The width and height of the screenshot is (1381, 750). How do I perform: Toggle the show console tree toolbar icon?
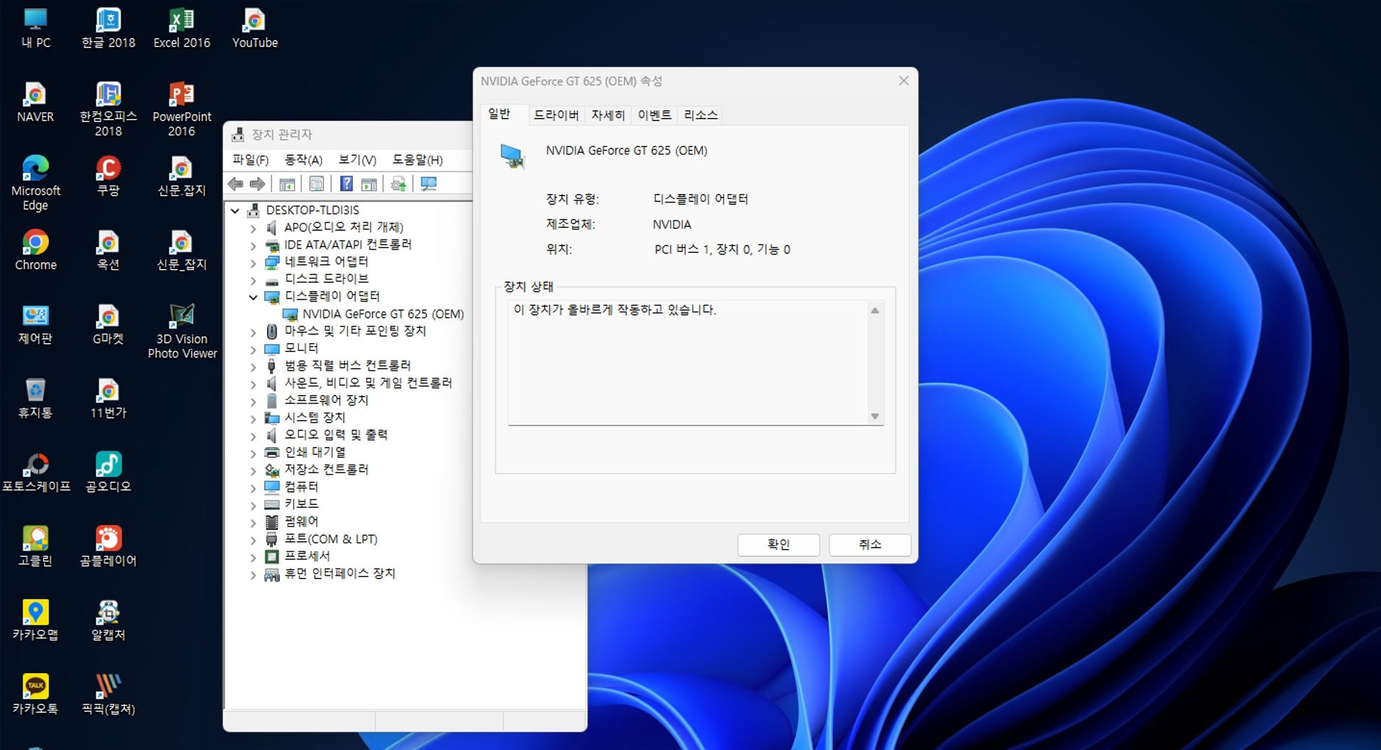tap(287, 183)
